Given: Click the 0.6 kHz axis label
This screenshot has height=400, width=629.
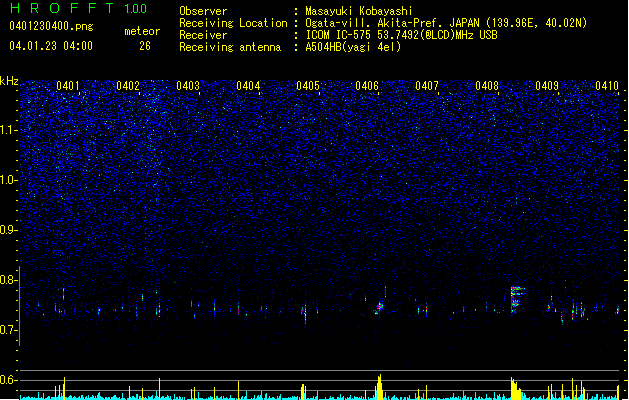Looking at the screenshot, I should click(9, 380).
